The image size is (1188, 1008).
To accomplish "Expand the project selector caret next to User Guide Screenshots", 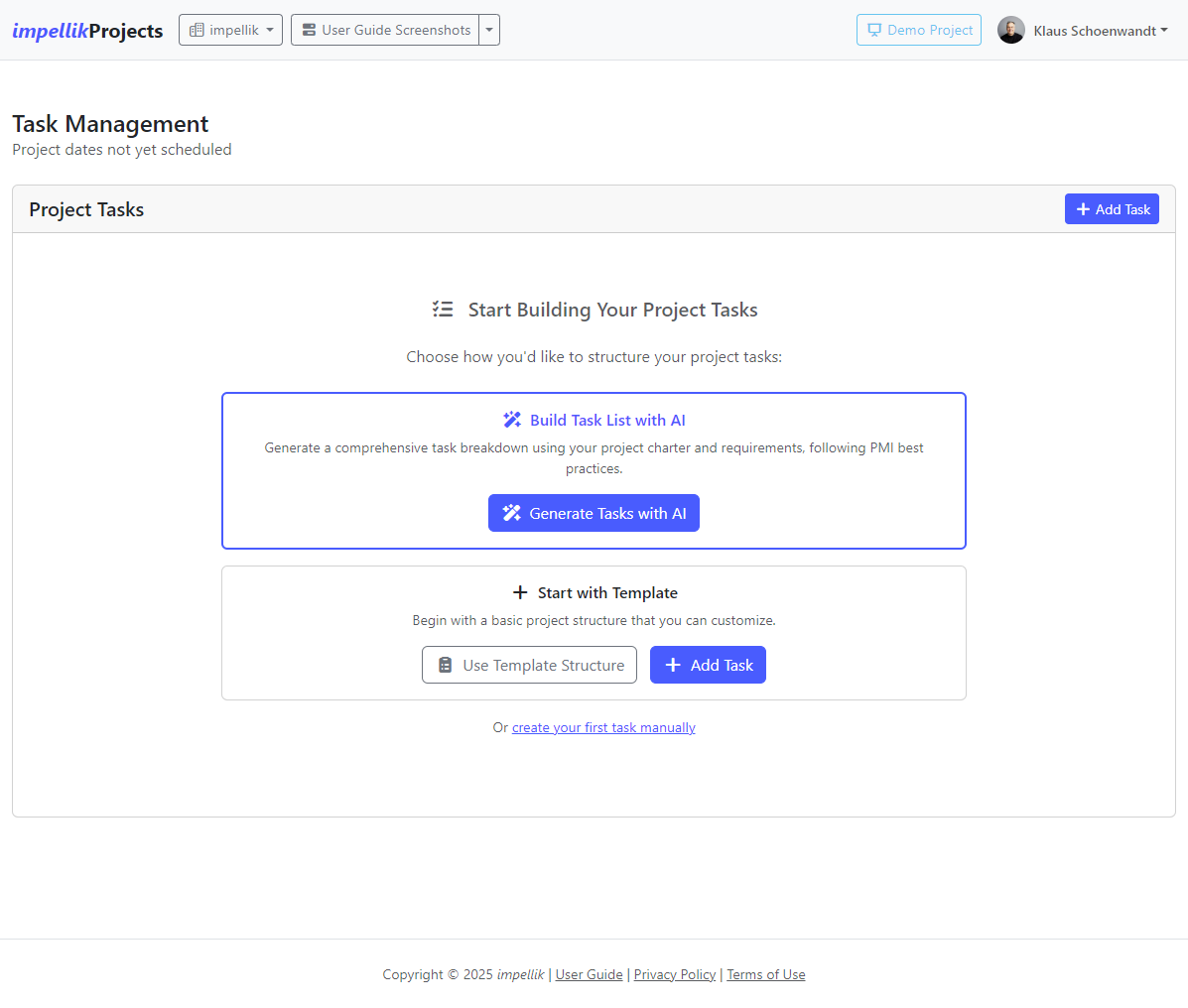I will tap(489, 31).
